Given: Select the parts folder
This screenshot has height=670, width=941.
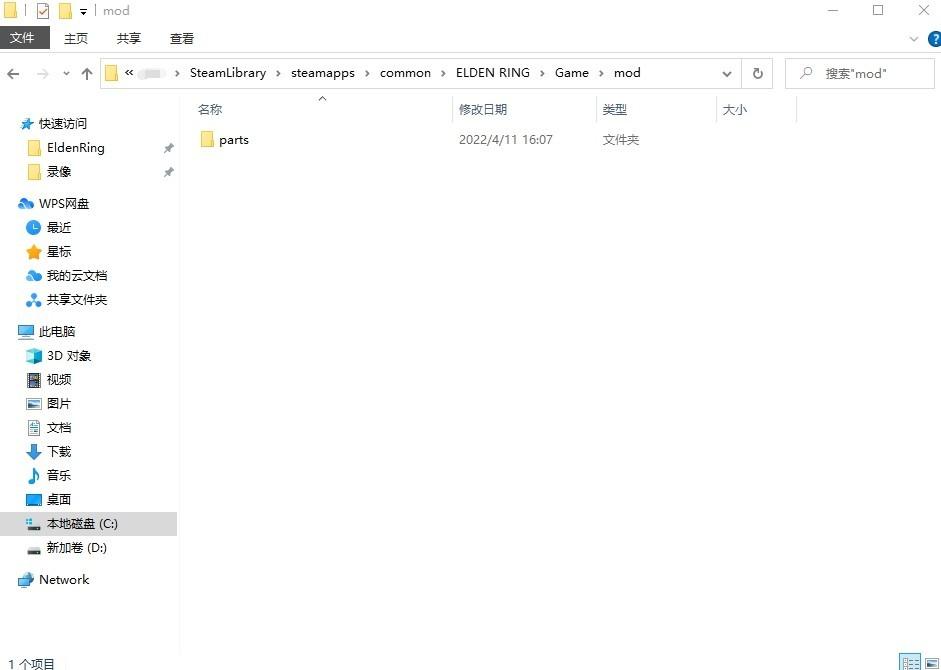Looking at the screenshot, I should click(233, 140).
